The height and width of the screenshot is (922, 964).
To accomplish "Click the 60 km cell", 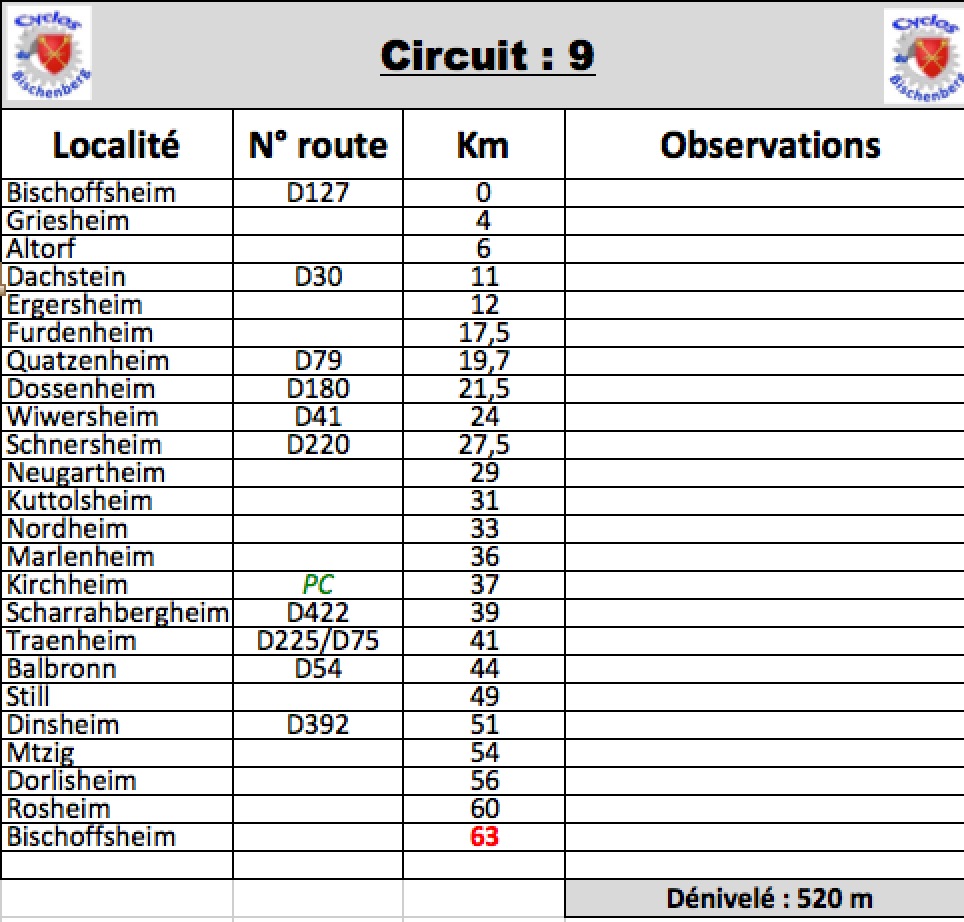I will click(483, 809).
